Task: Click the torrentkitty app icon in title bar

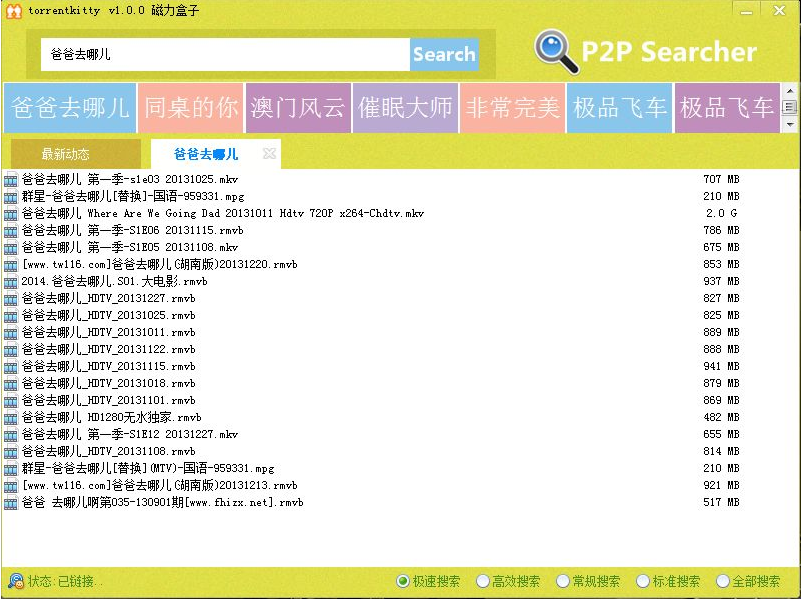Action: click(x=14, y=11)
